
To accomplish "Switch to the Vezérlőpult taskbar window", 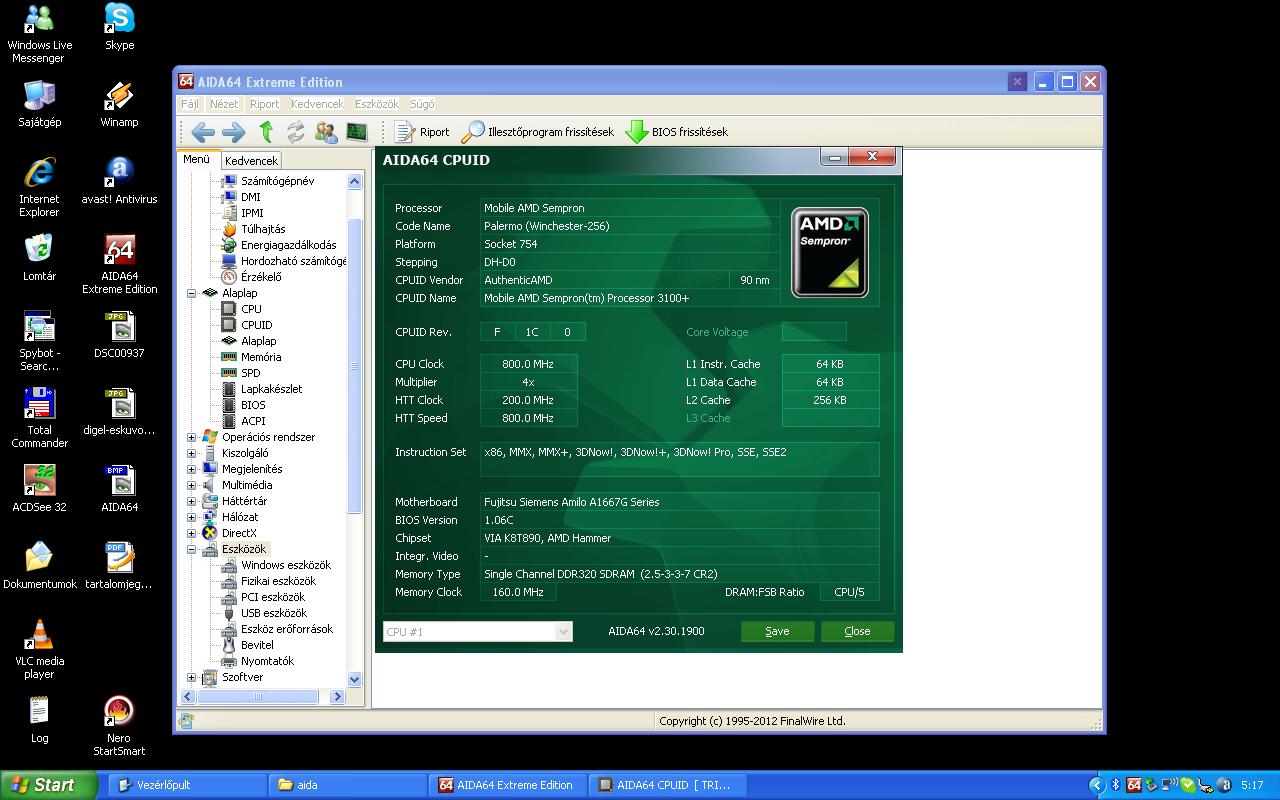I will [186, 785].
